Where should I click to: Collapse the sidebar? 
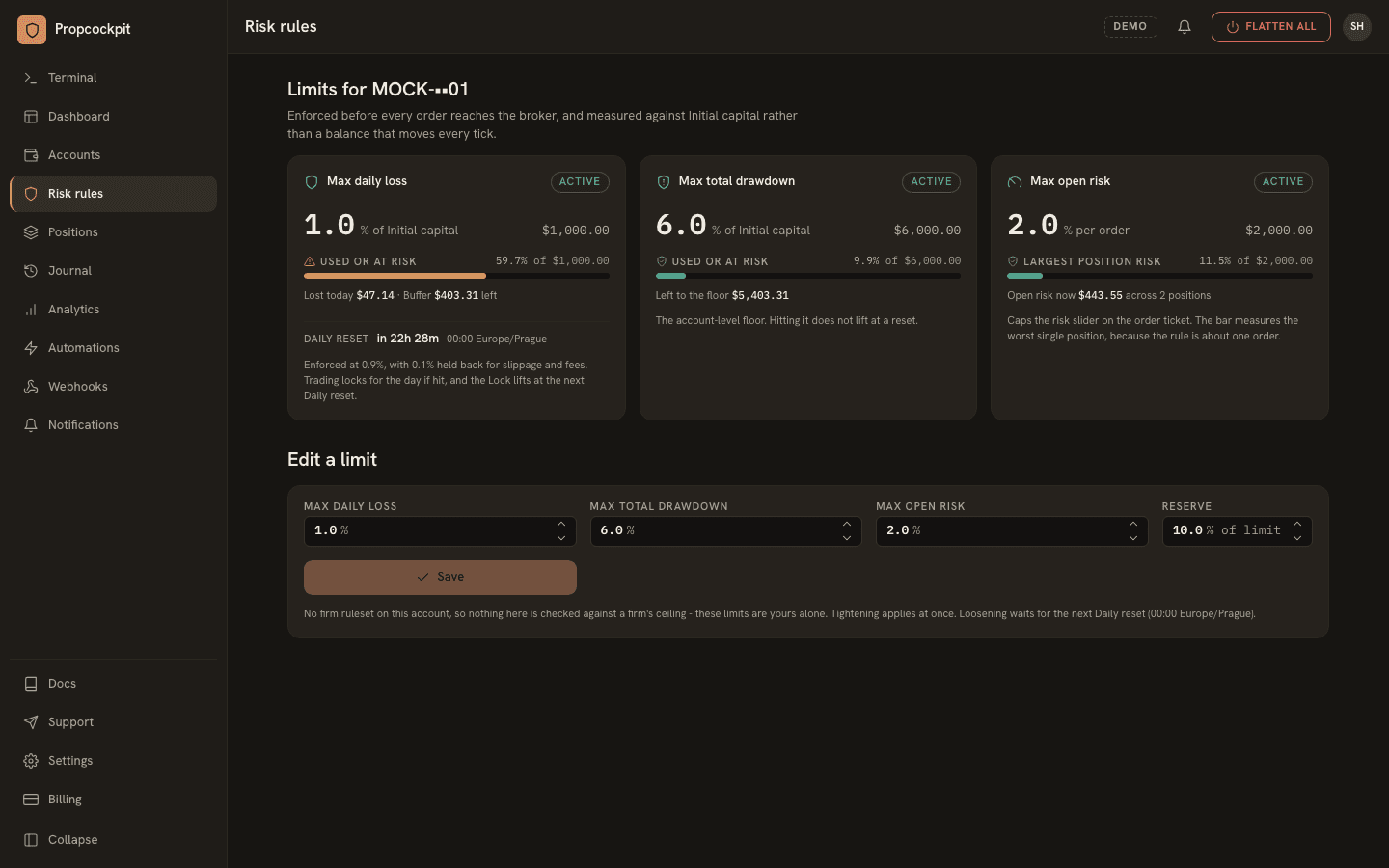pyautogui.click(x=113, y=840)
